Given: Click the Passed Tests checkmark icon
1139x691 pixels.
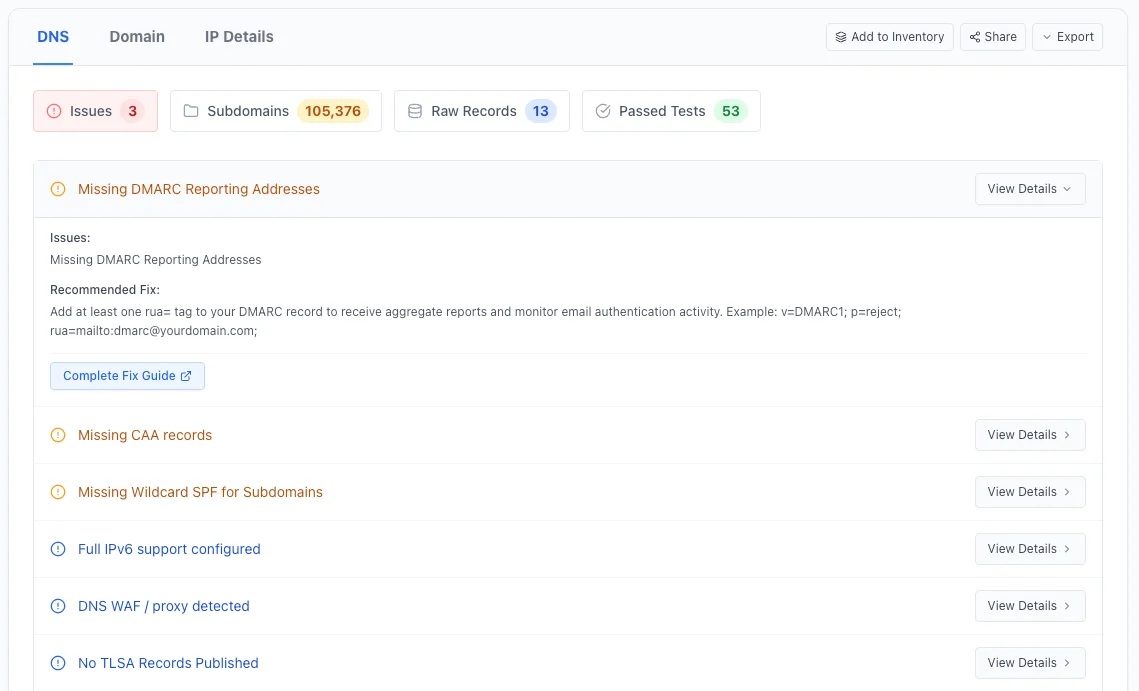Looking at the screenshot, I should (603, 111).
